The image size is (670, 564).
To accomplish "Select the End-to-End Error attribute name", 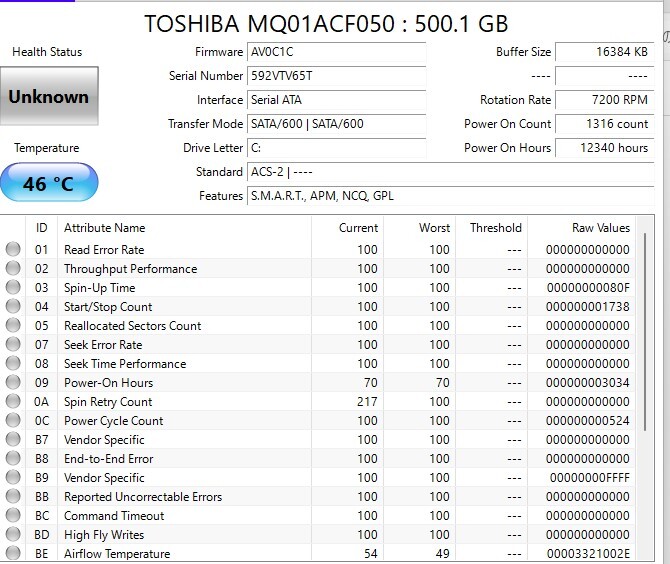I will (x=108, y=458).
